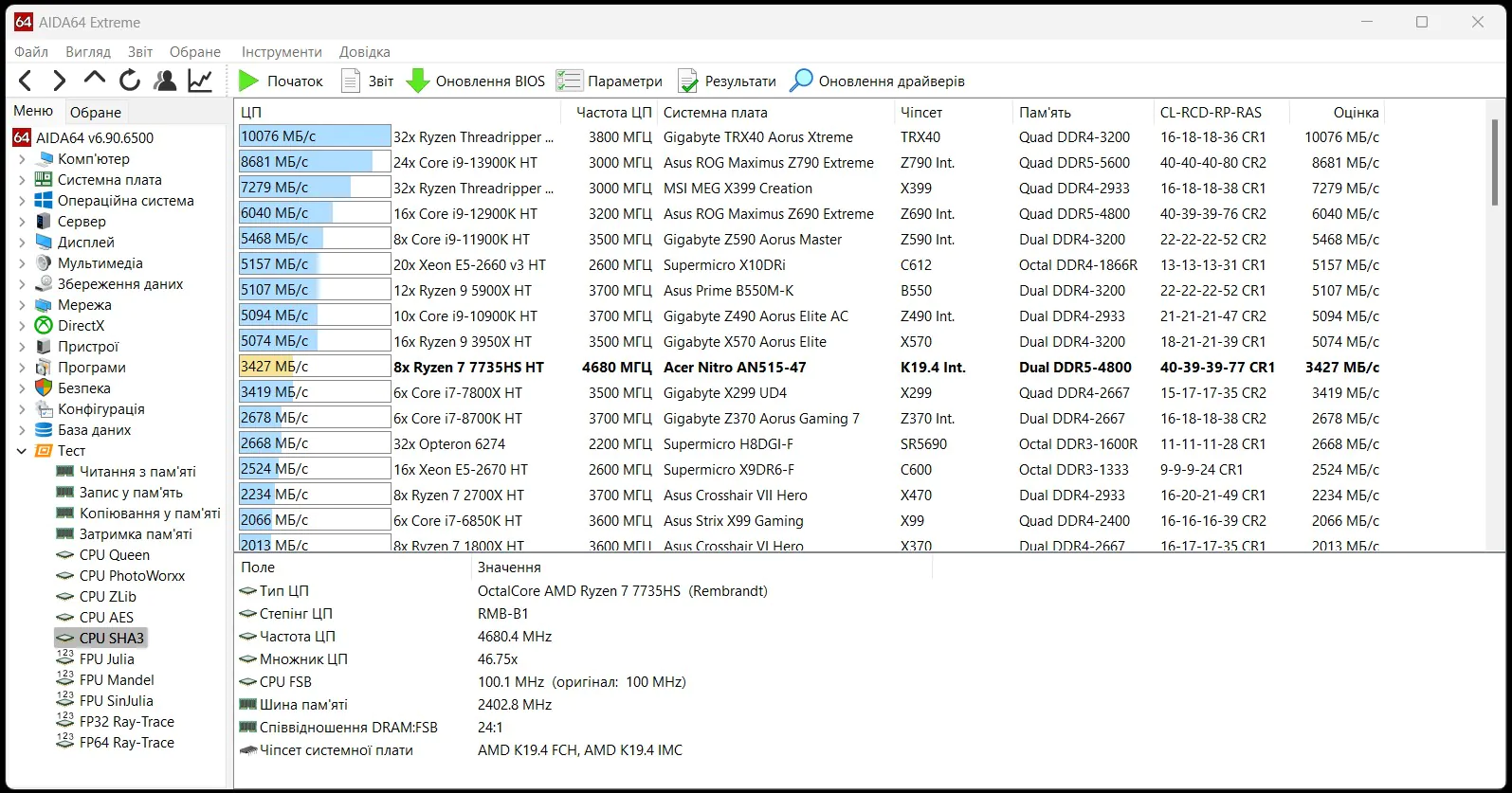Expand the Системна плата tree node
The height and width of the screenshot is (793, 1512).
pyautogui.click(x=22, y=180)
